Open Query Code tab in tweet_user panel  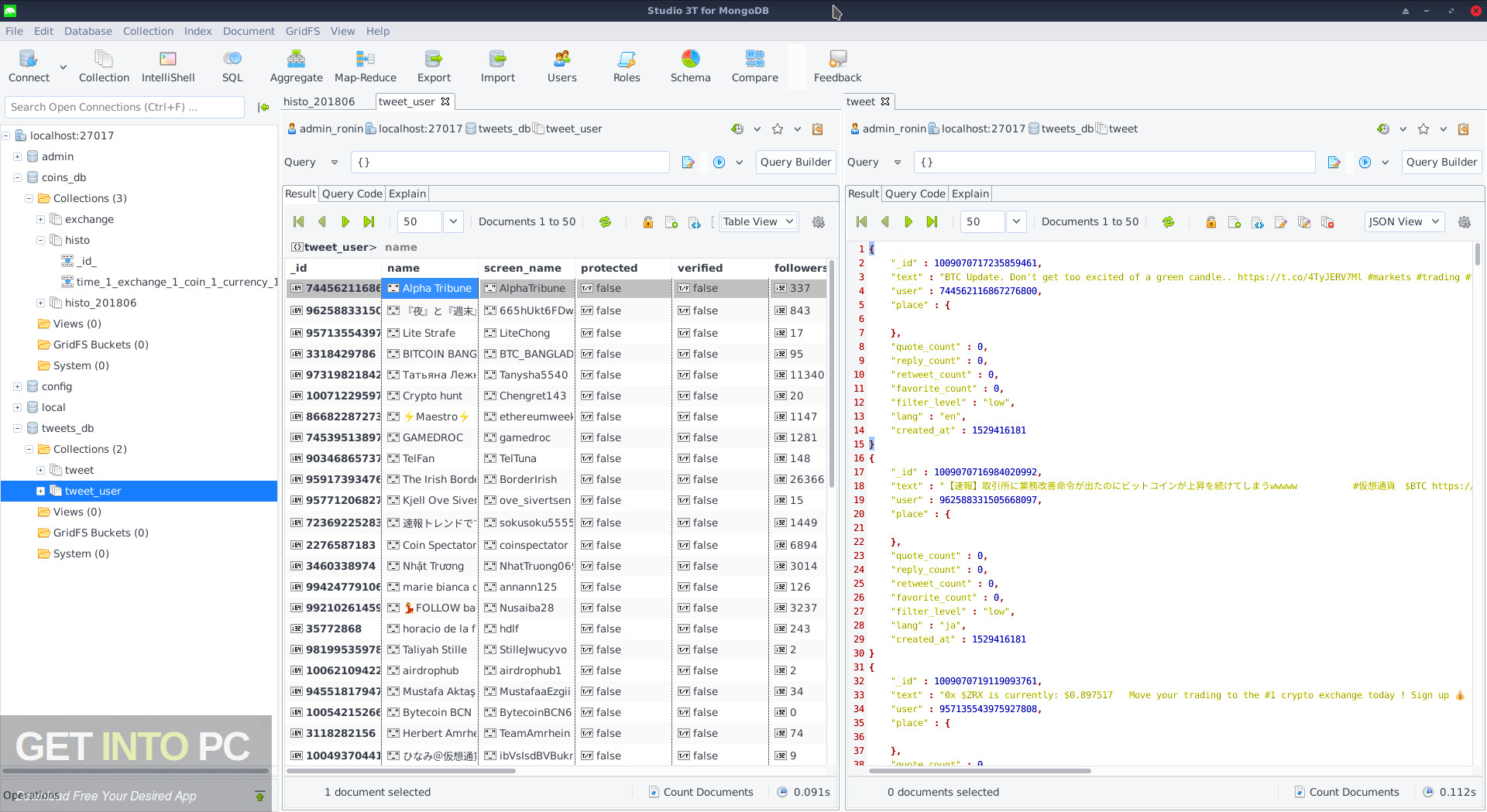(352, 194)
